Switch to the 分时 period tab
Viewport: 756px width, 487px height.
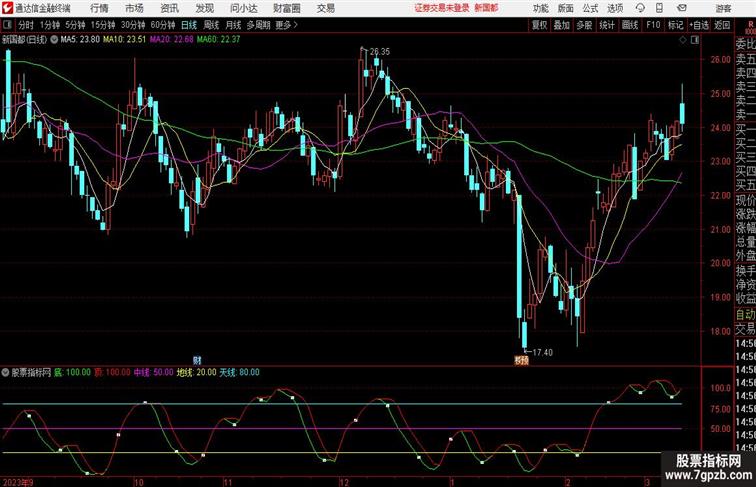26,25
